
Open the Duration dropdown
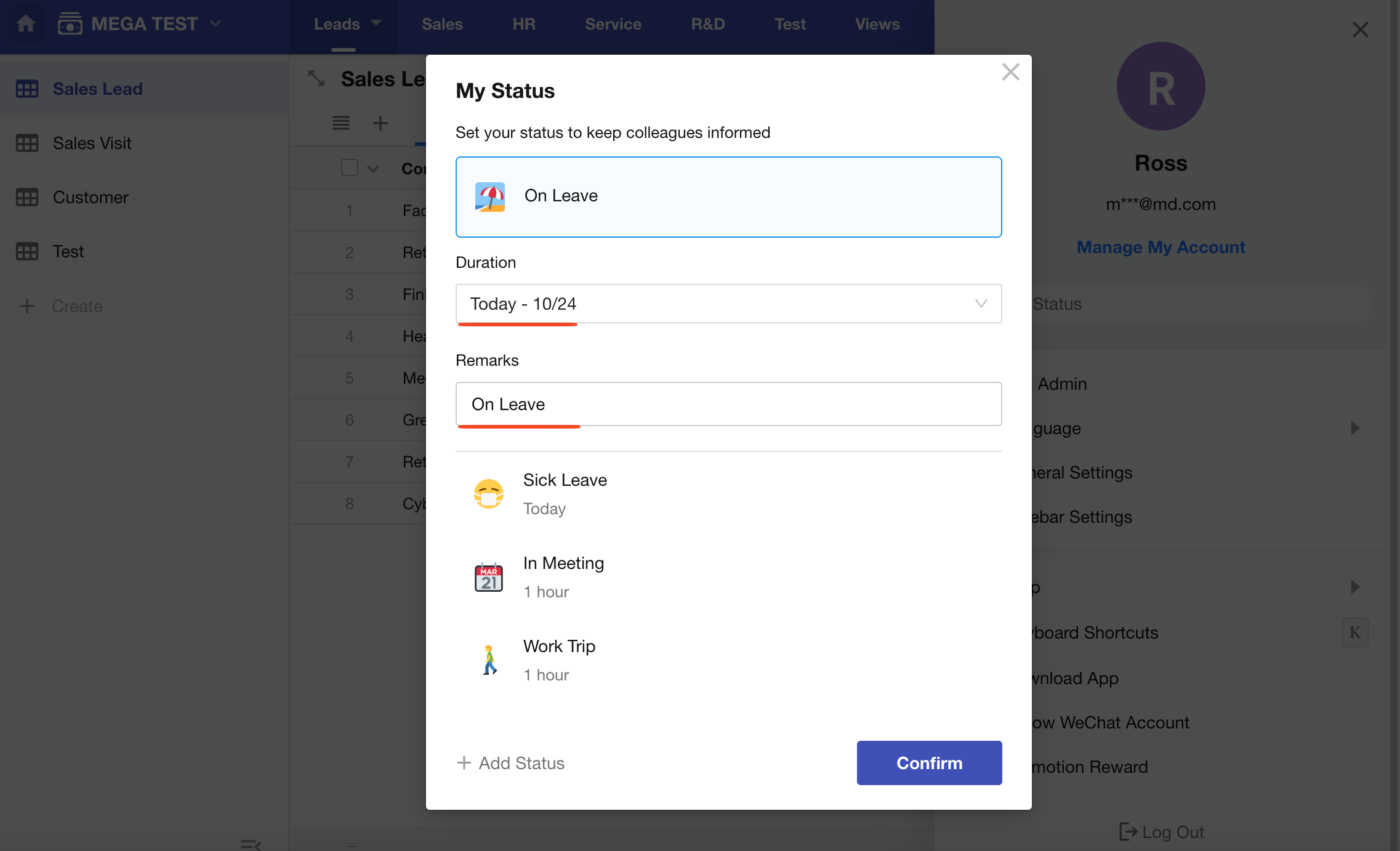(x=728, y=304)
